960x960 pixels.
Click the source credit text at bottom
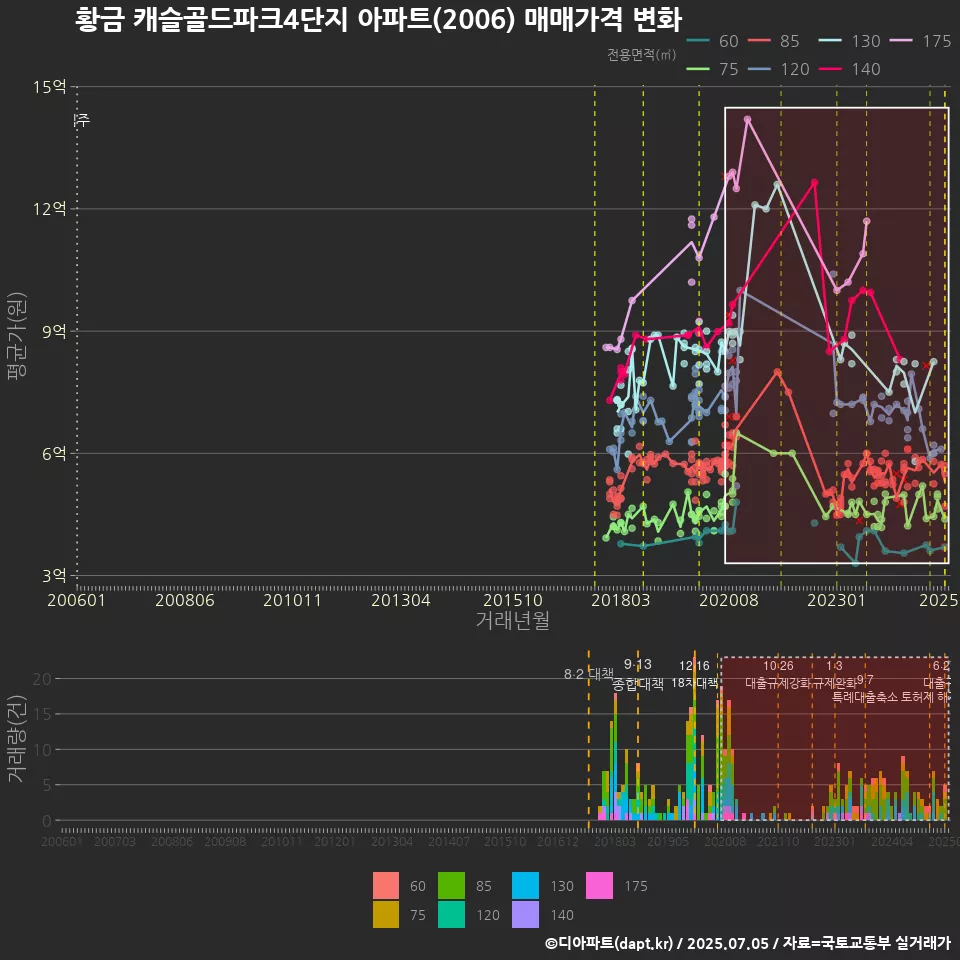point(748,943)
